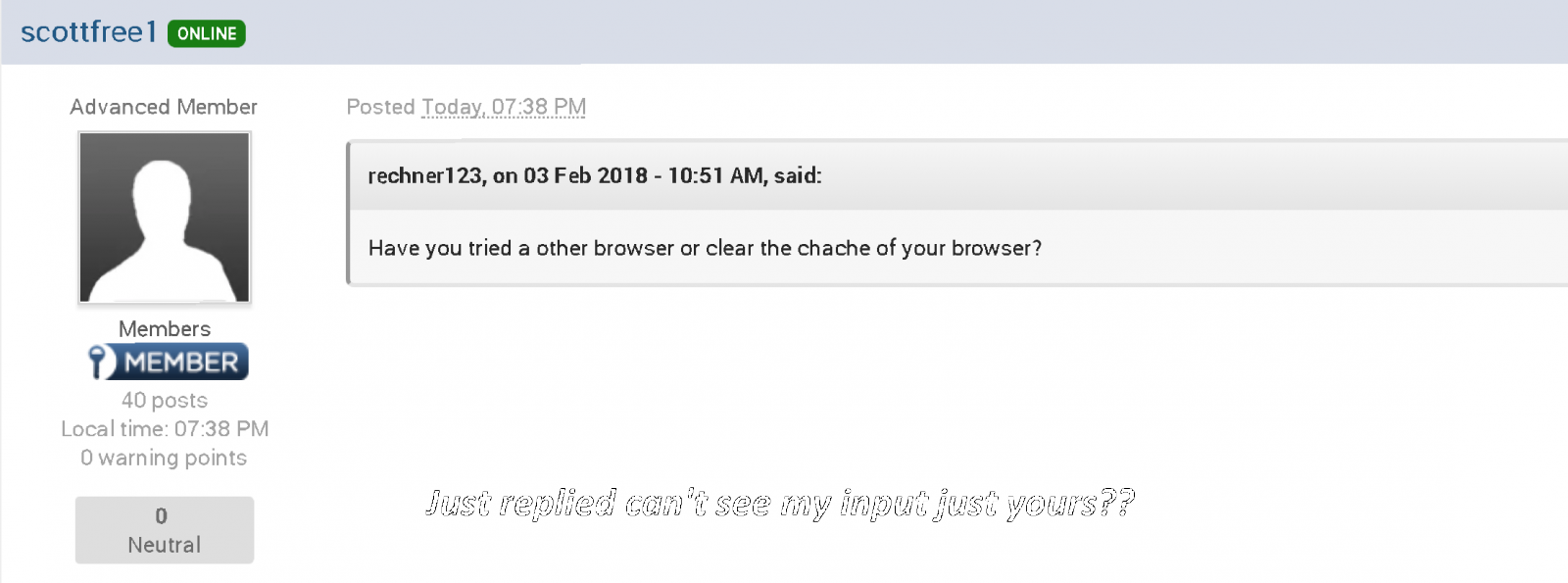Image resolution: width=1568 pixels, height=583 pixels.
Task: Open the 40 posts count
Action: click(165, 401)
